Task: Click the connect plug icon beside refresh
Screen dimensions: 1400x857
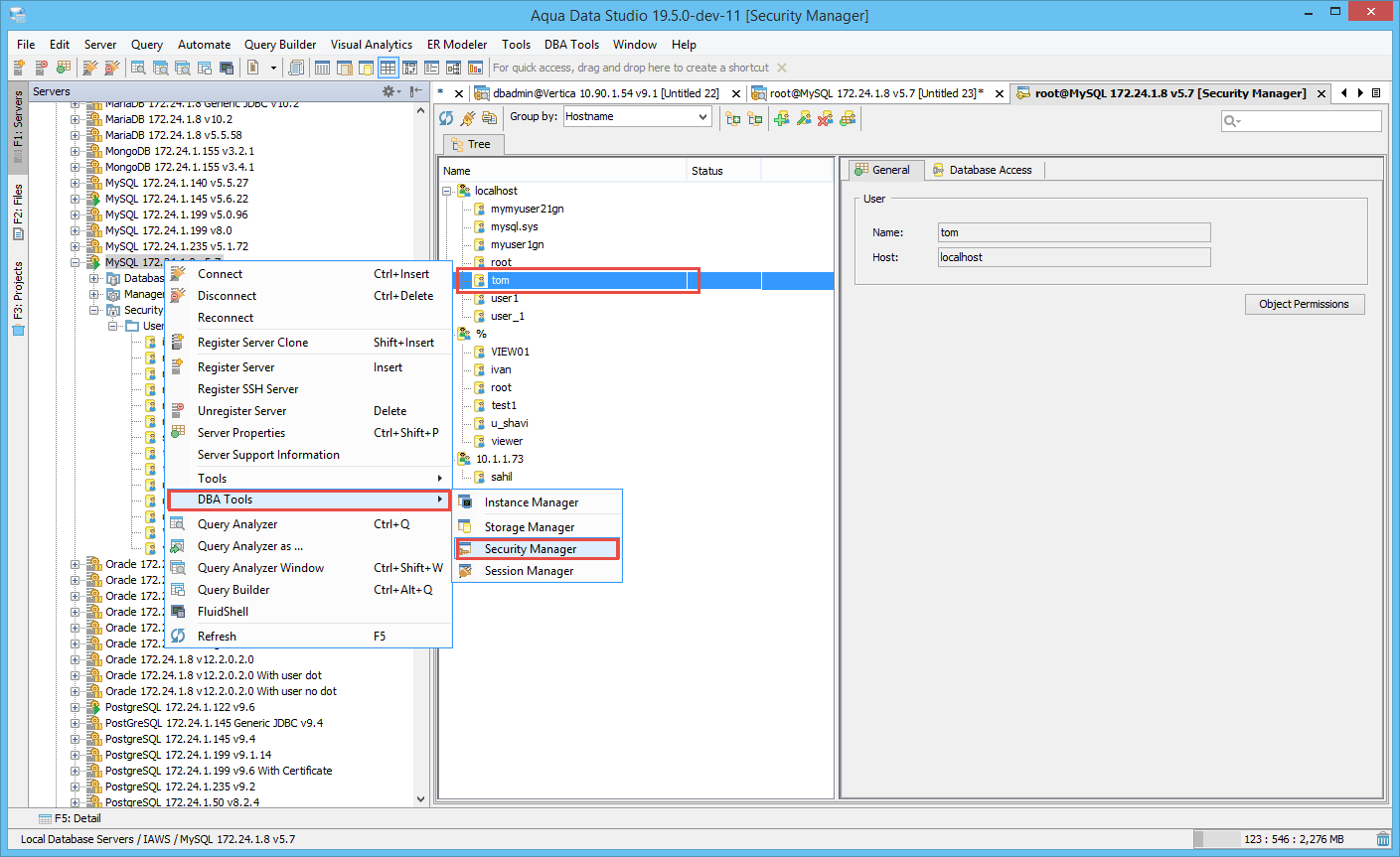Action: coord(467,118)
